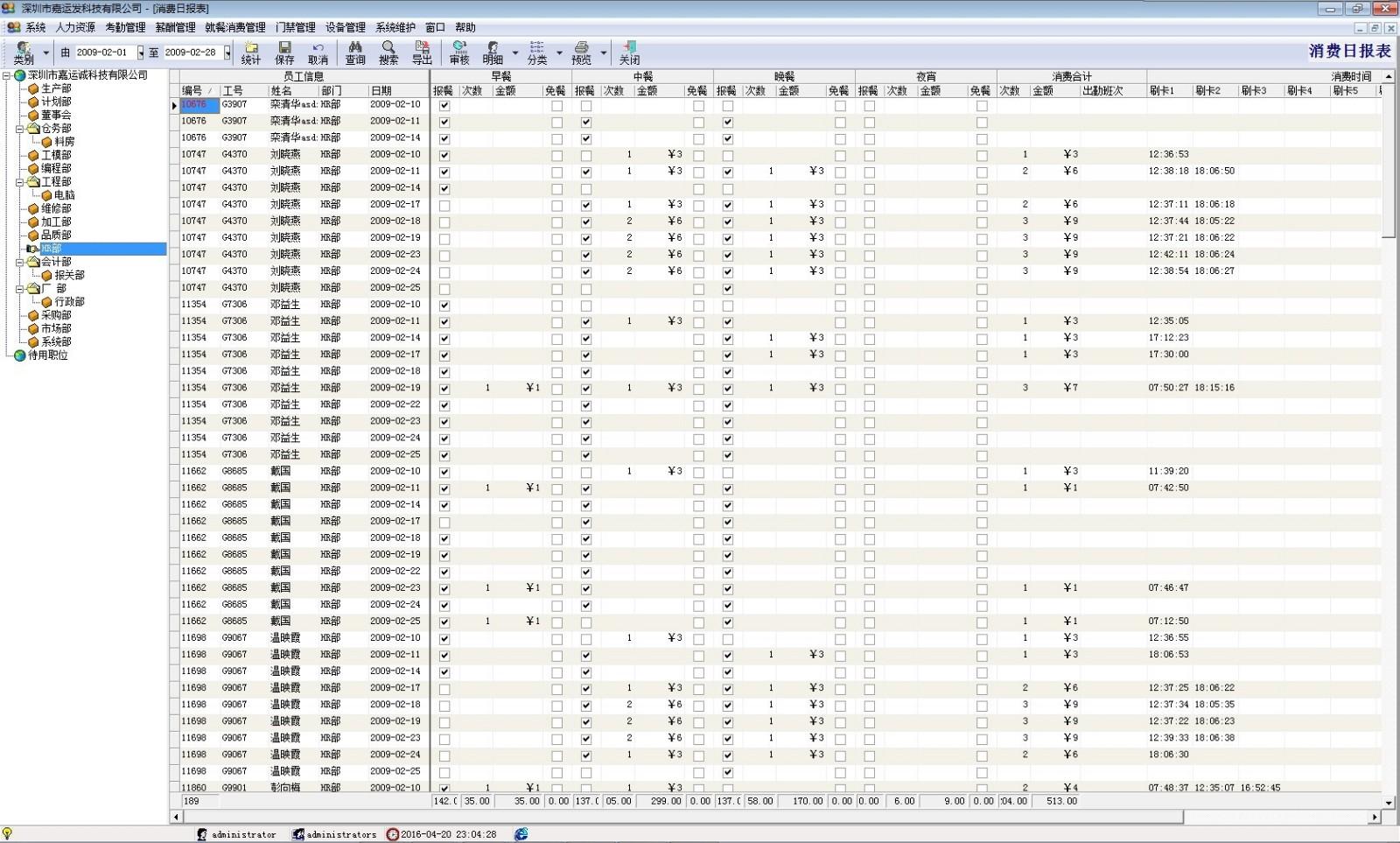
Task: Click the lightbulb icon in status bar
Action: pos(8,834)
